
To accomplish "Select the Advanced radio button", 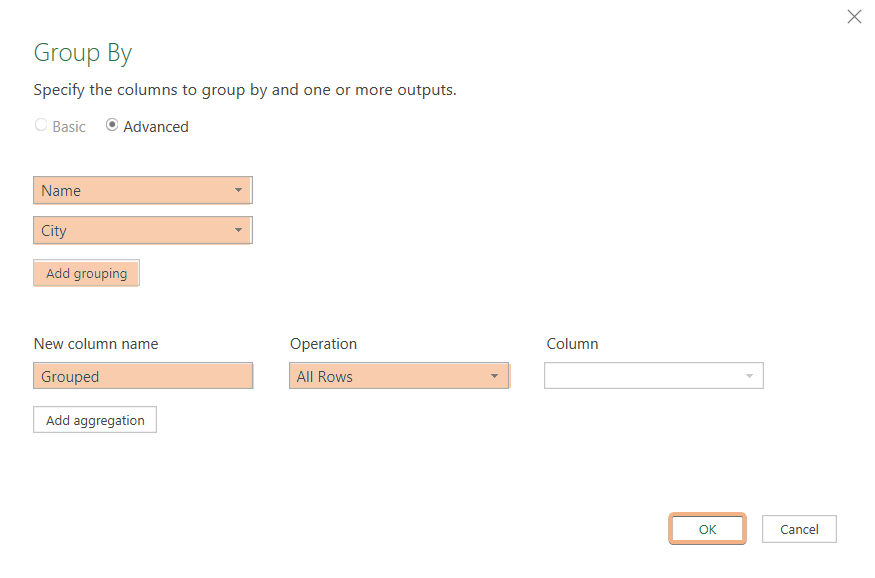I will click(111, 124).
